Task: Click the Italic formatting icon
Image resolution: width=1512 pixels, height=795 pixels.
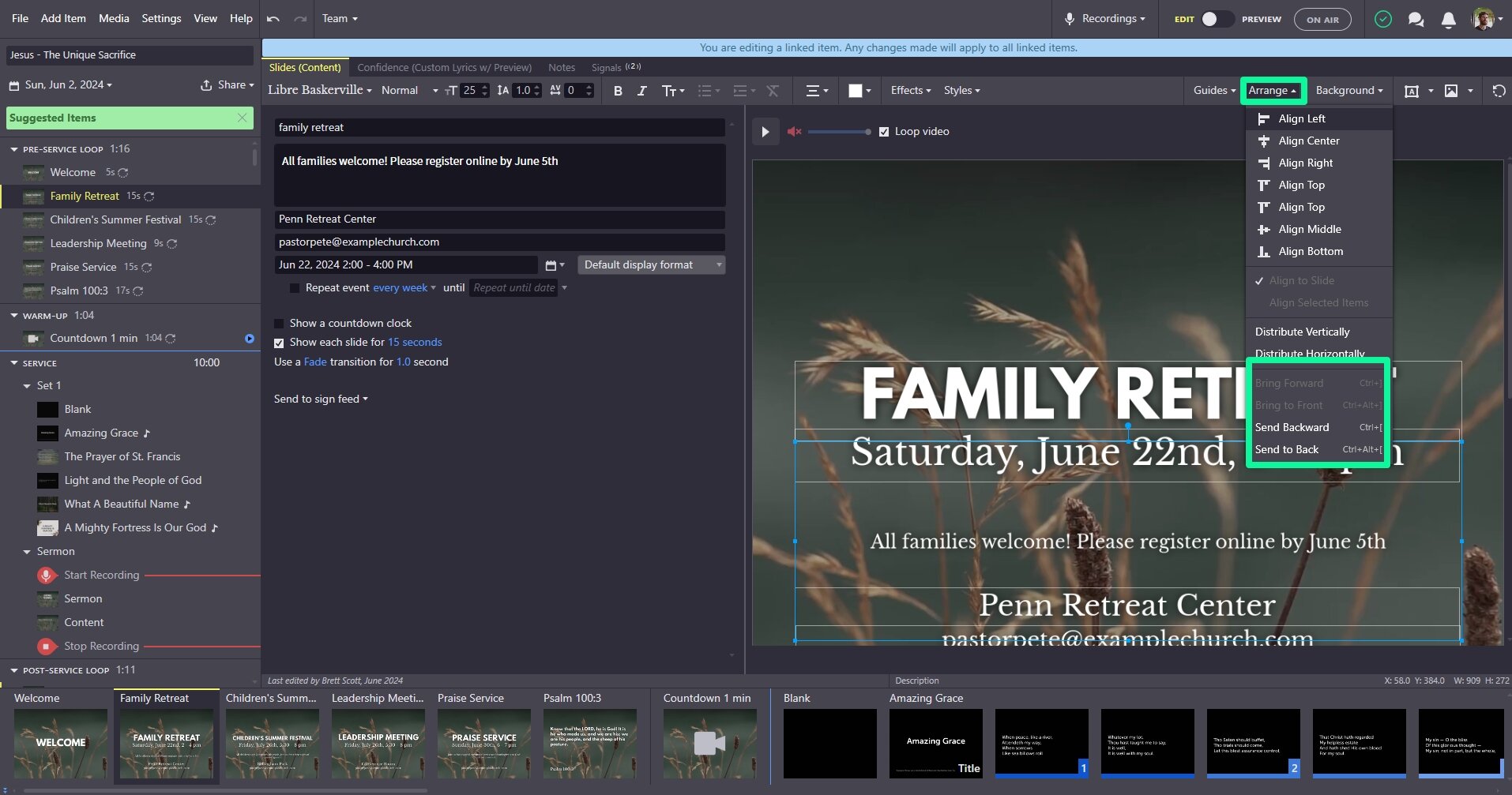Action: tap(641, 91)
